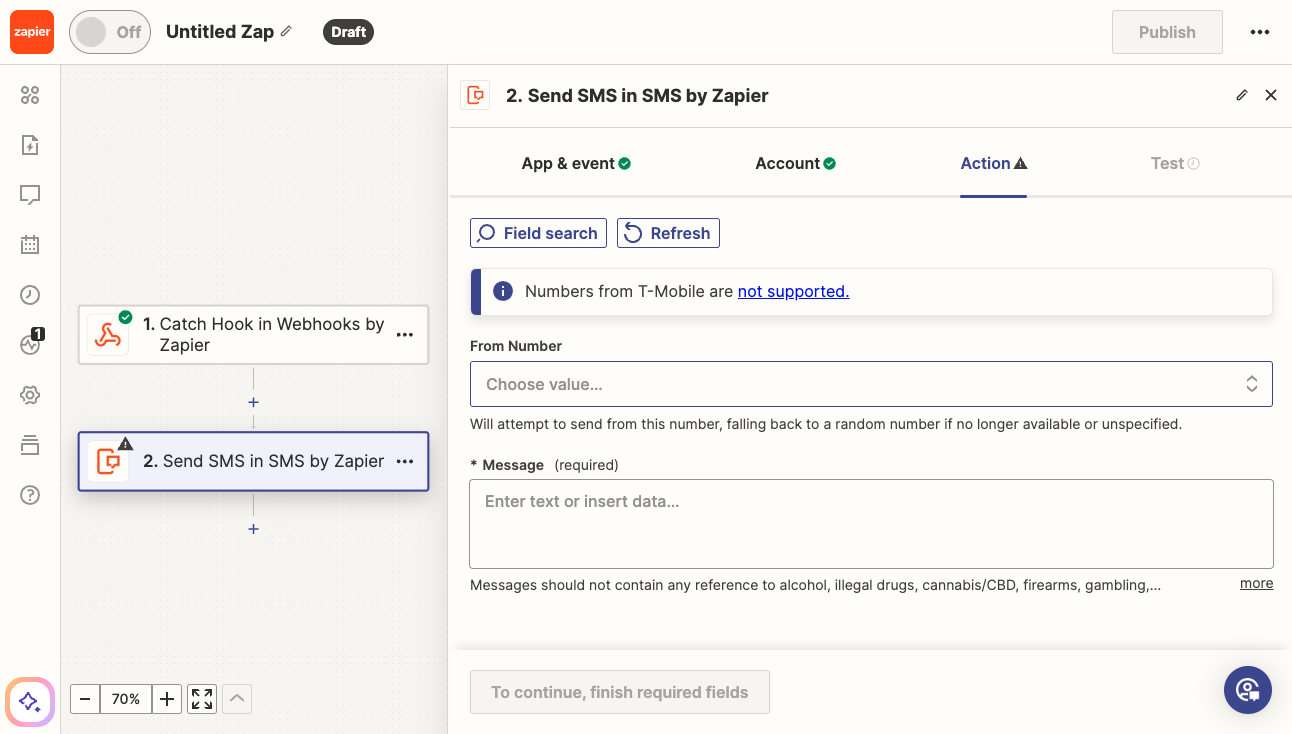Open the From Number dropdown
The height and width of the screenshot is (734, 1292).
coord(871,384)
